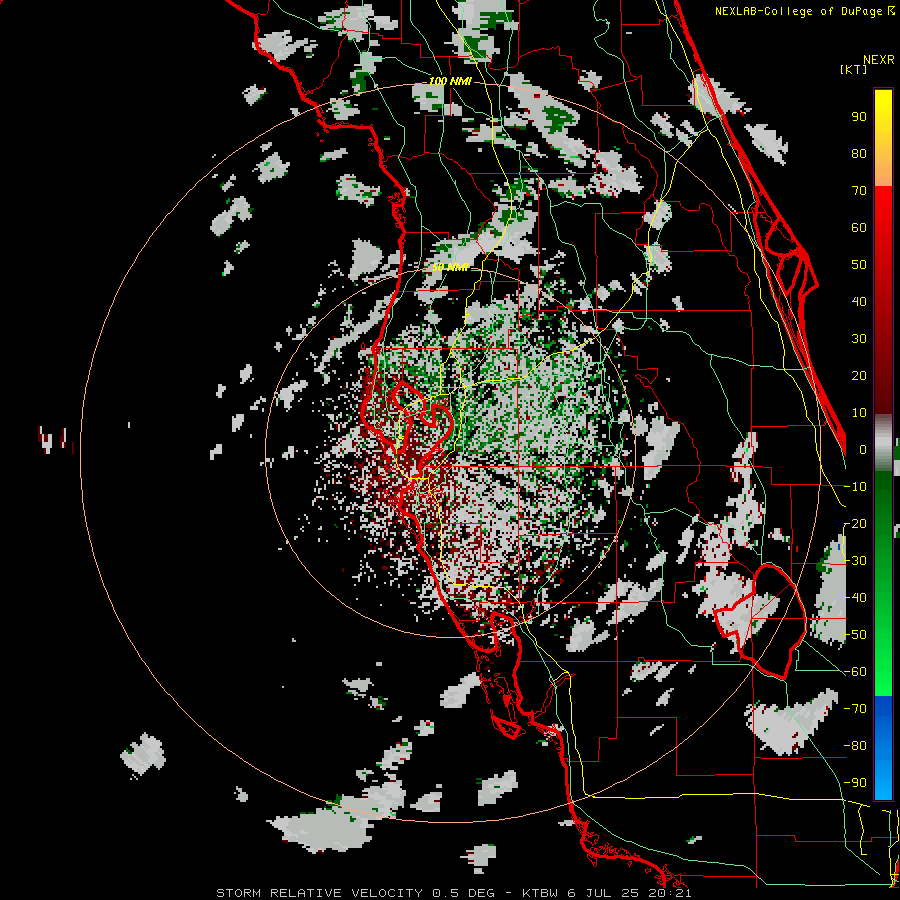Click the 70 value on the velocity scale
Screen dimensions: 900x900
(x=859, y=191)
